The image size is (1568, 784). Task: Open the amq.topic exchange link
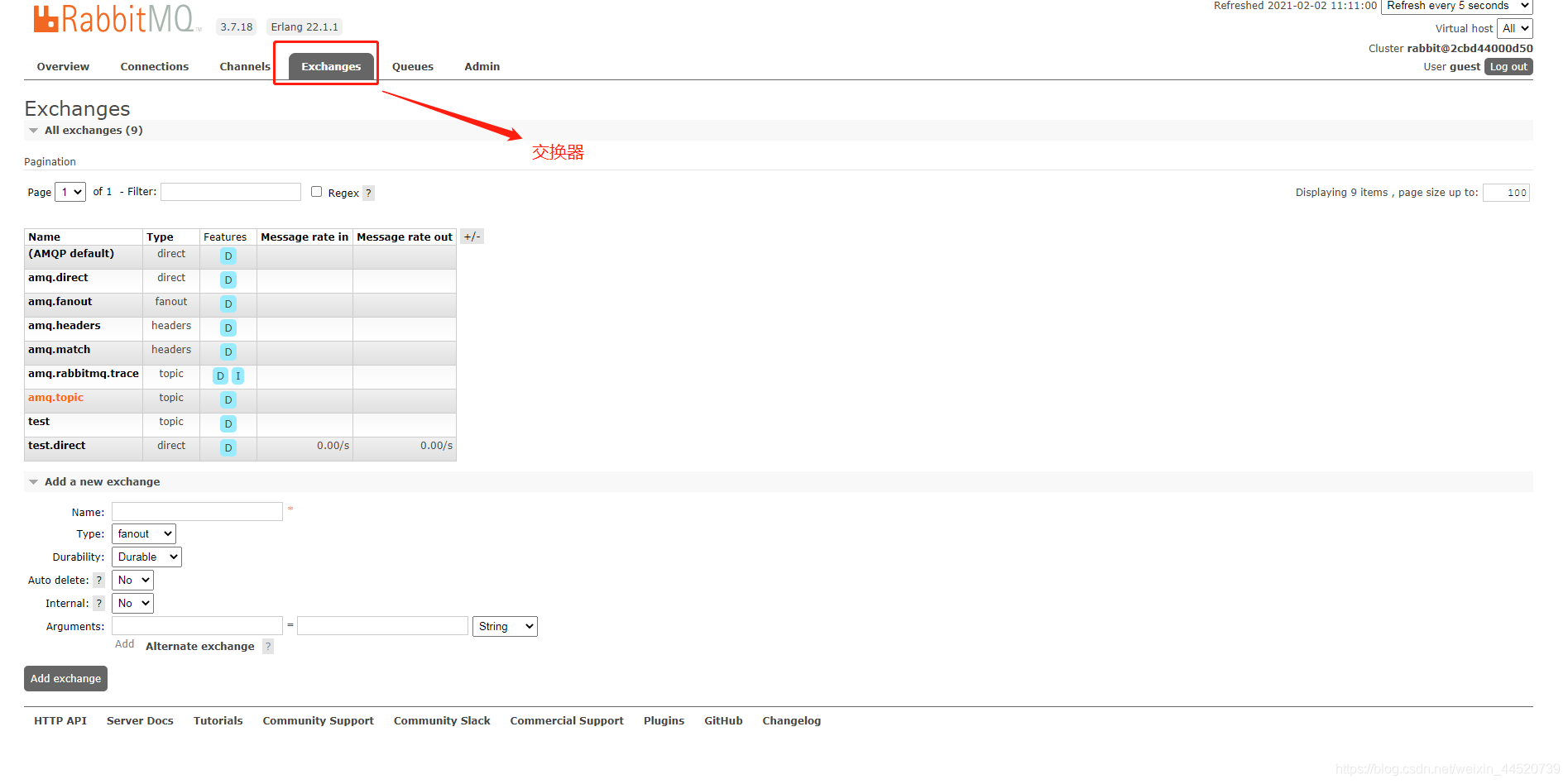coord(56,397)
